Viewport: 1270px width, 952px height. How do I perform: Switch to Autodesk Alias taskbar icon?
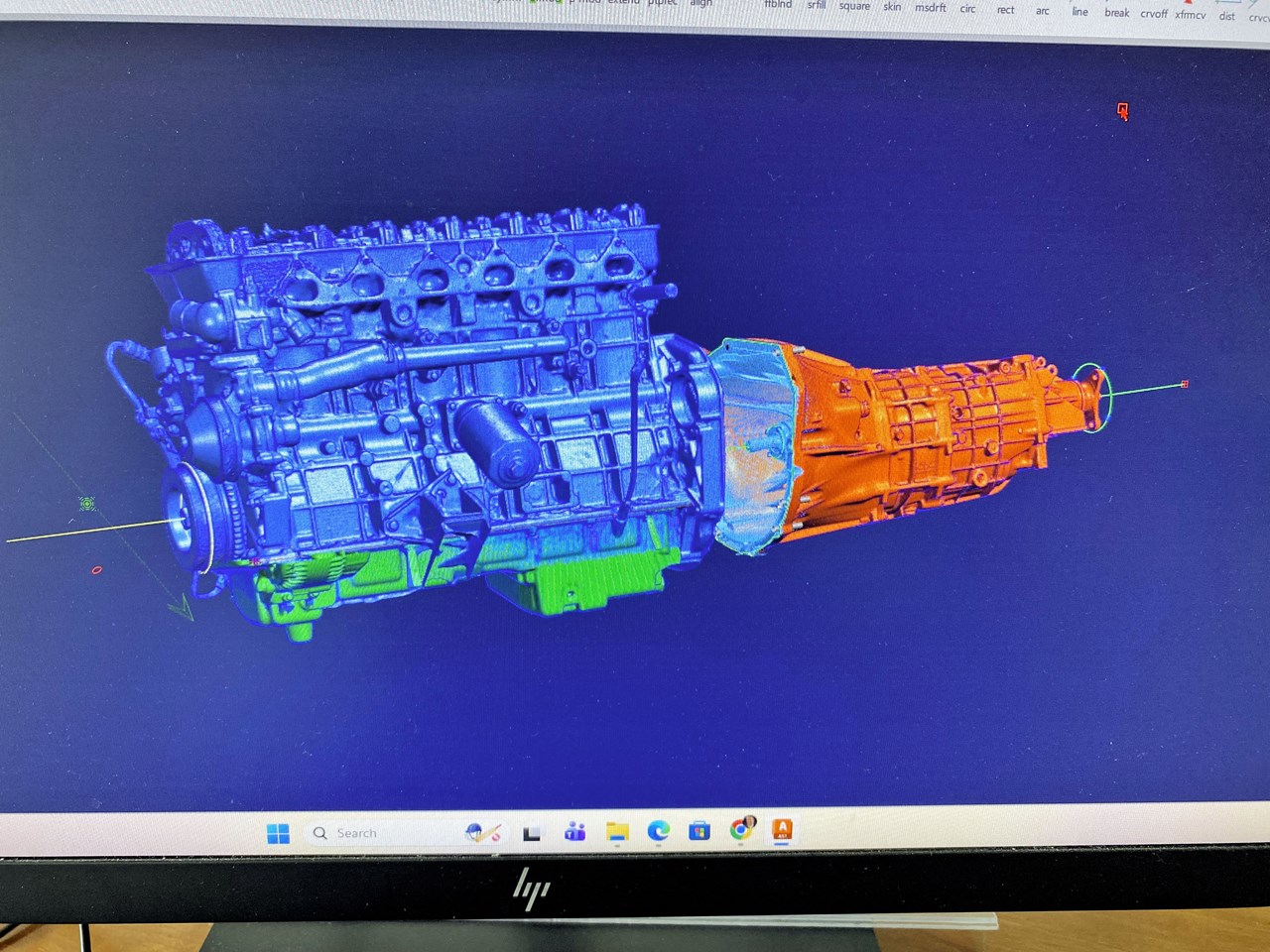782,829
